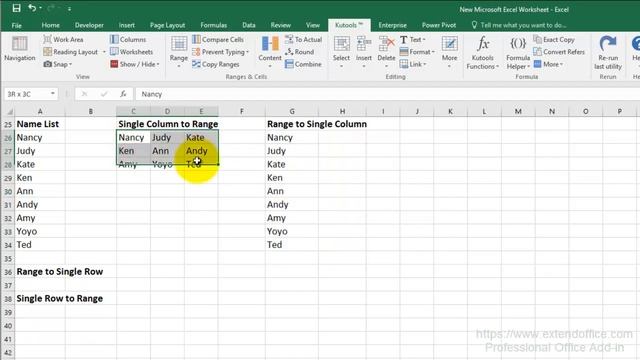Click the Work Area tool
Screen dimensions: 640x360
(x=63, y=40)
